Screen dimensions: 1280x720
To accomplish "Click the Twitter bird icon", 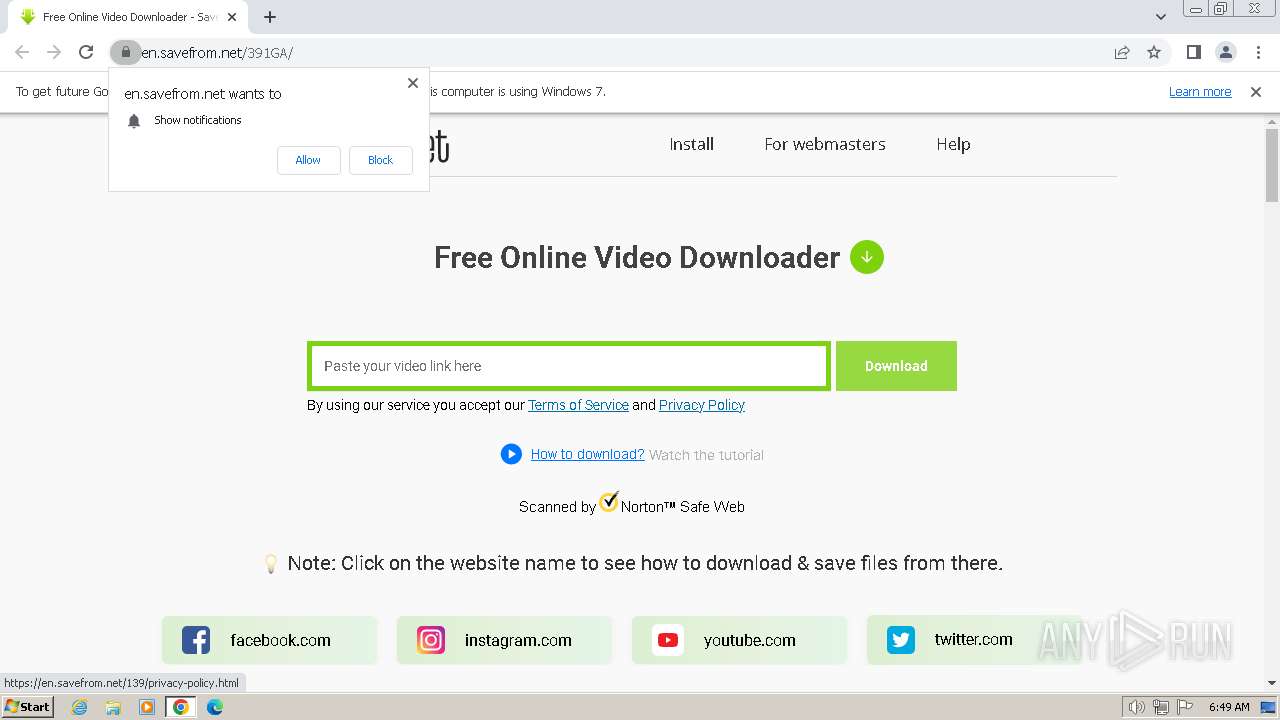I will point(901,640).
